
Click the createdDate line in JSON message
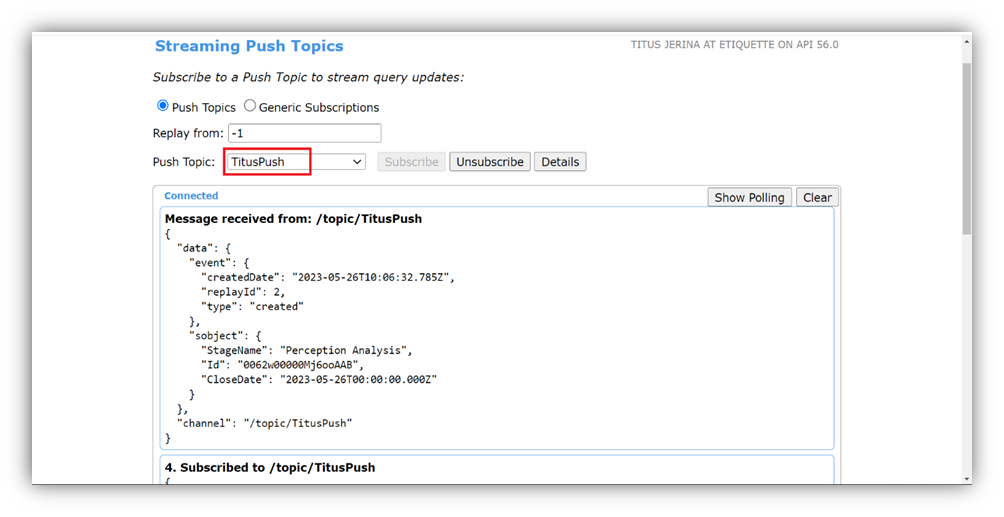[x=328, y=277]
